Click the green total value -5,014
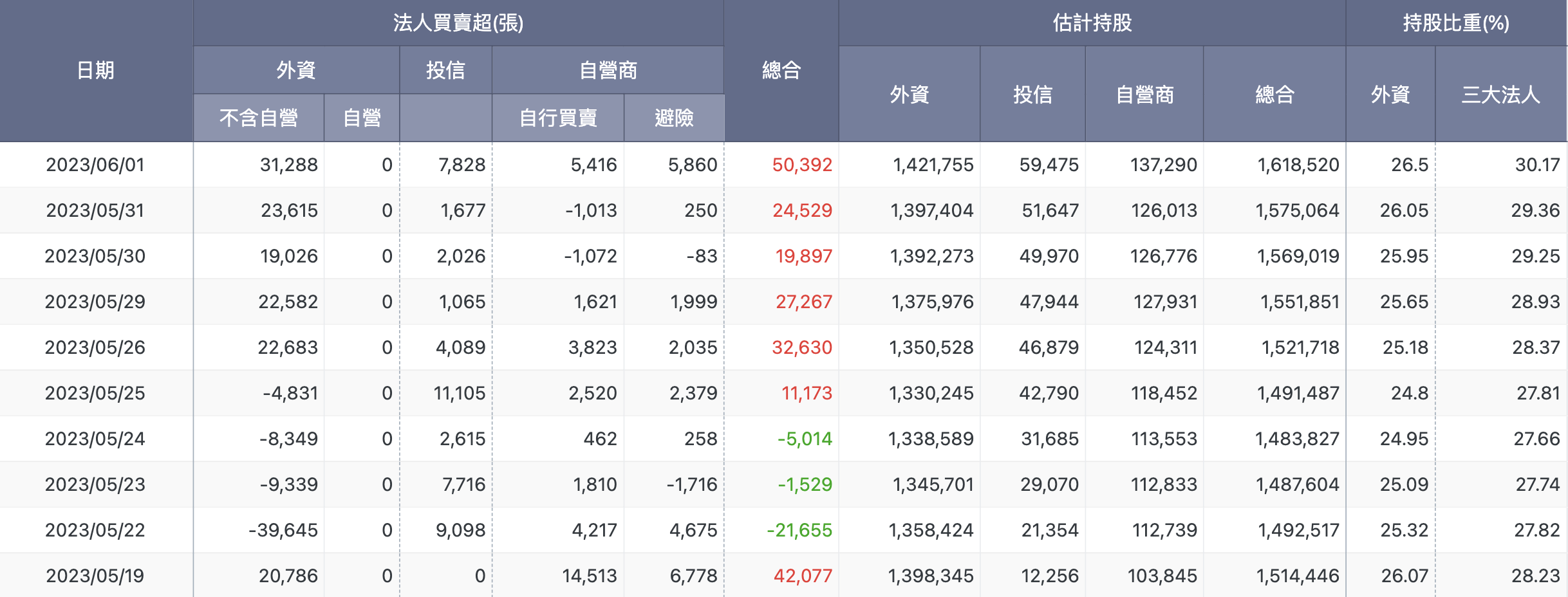Image resolution: width=1568 pixels, height=597 pixels. (805, 439)
